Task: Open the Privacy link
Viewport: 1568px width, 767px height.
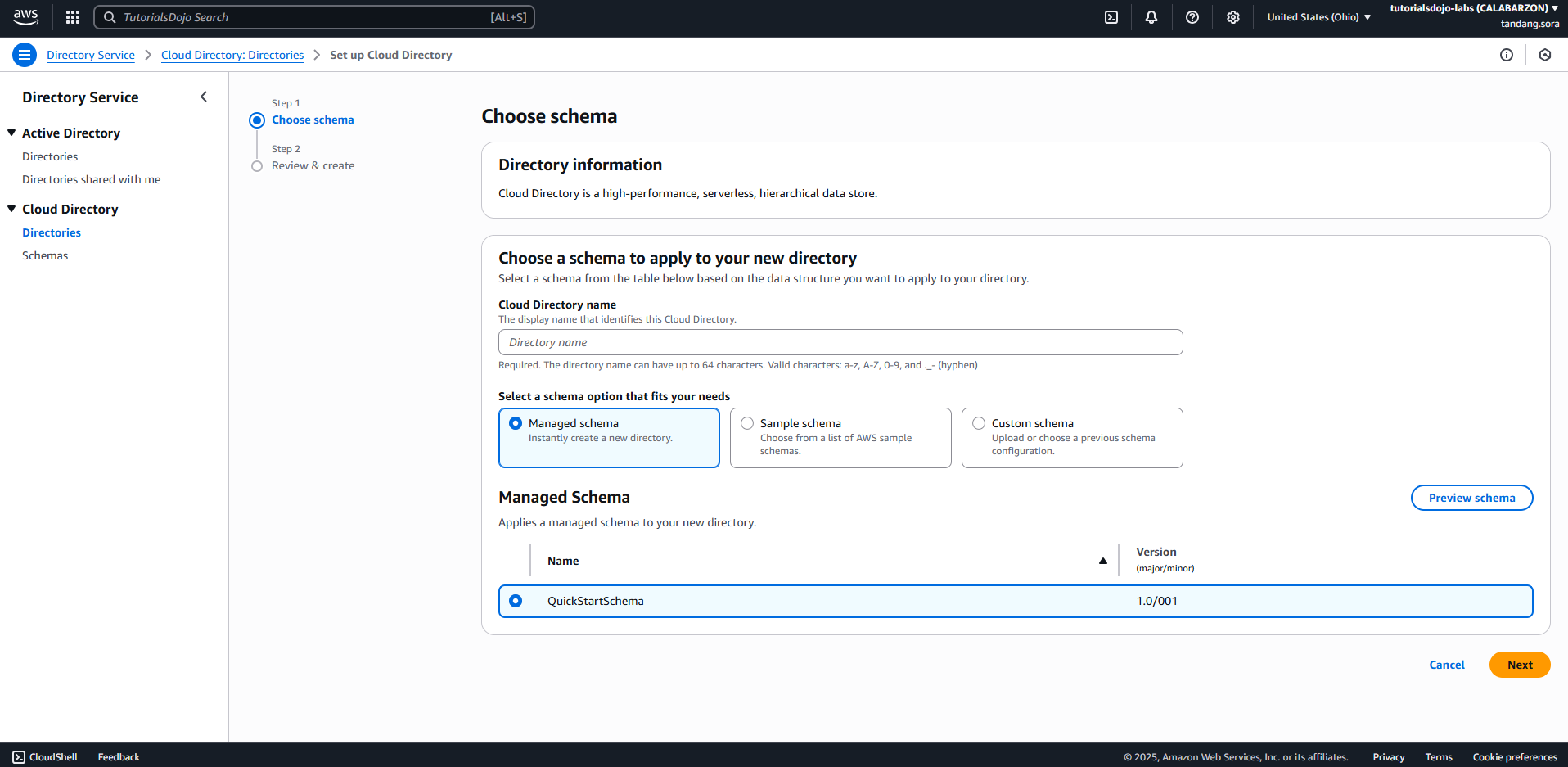Action: tap(1389, 757)
